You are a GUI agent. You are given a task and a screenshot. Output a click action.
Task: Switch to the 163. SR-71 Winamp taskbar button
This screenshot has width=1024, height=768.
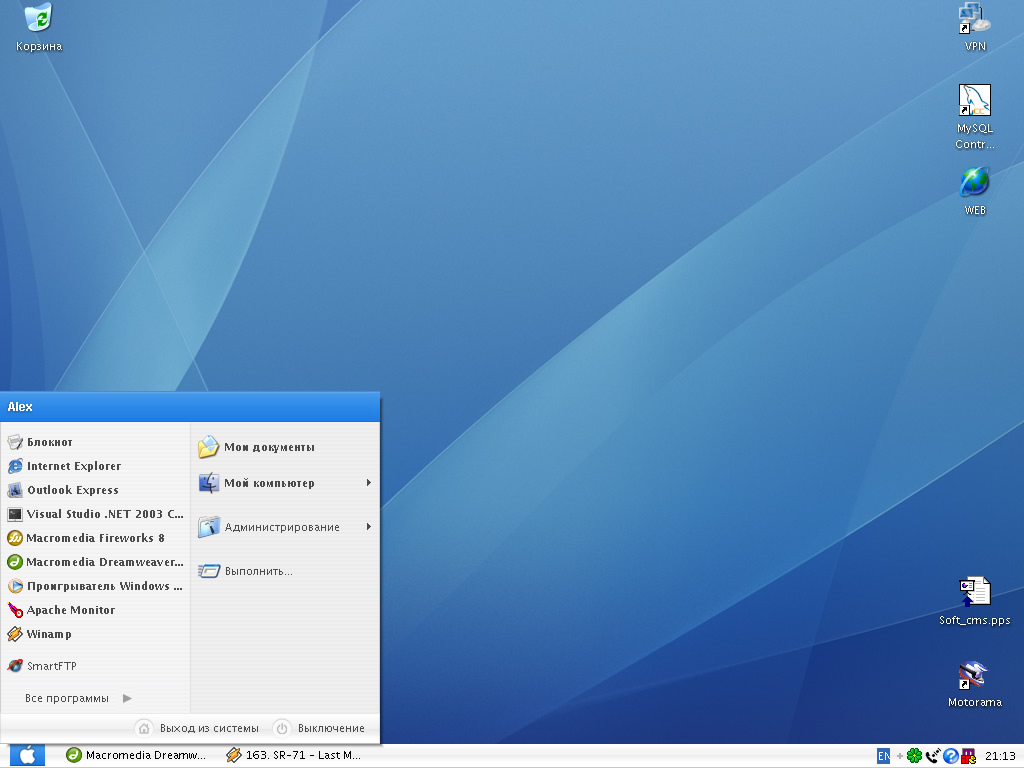[293, 756]
